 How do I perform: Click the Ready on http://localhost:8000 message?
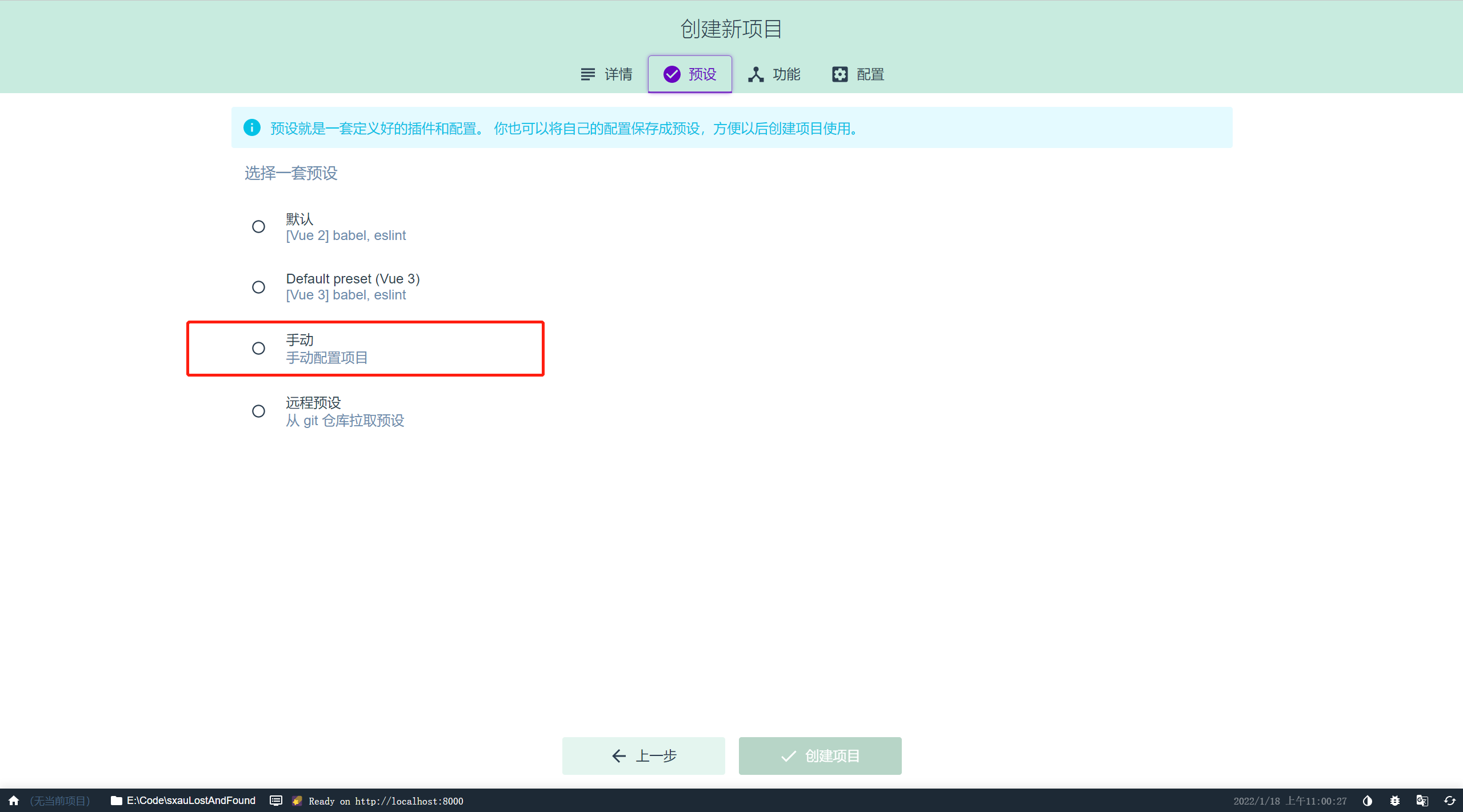386,801
